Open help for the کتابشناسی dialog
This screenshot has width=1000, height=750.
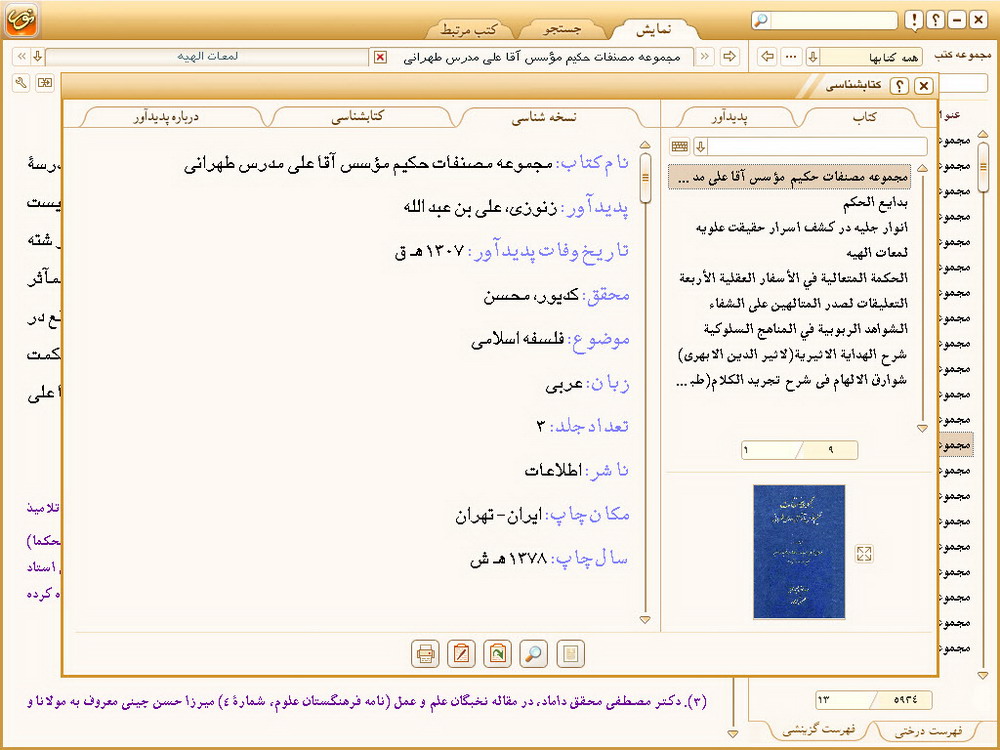[900, 87]
